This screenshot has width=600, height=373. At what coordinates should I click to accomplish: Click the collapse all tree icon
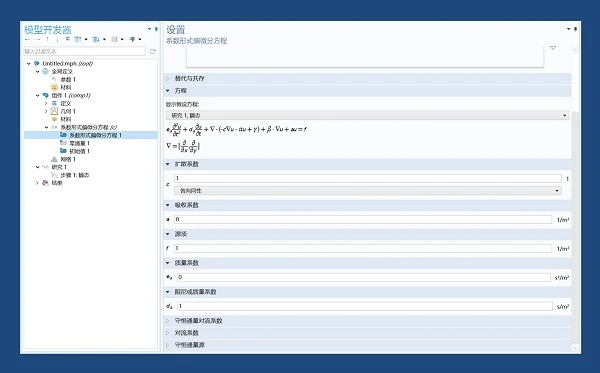78,39
